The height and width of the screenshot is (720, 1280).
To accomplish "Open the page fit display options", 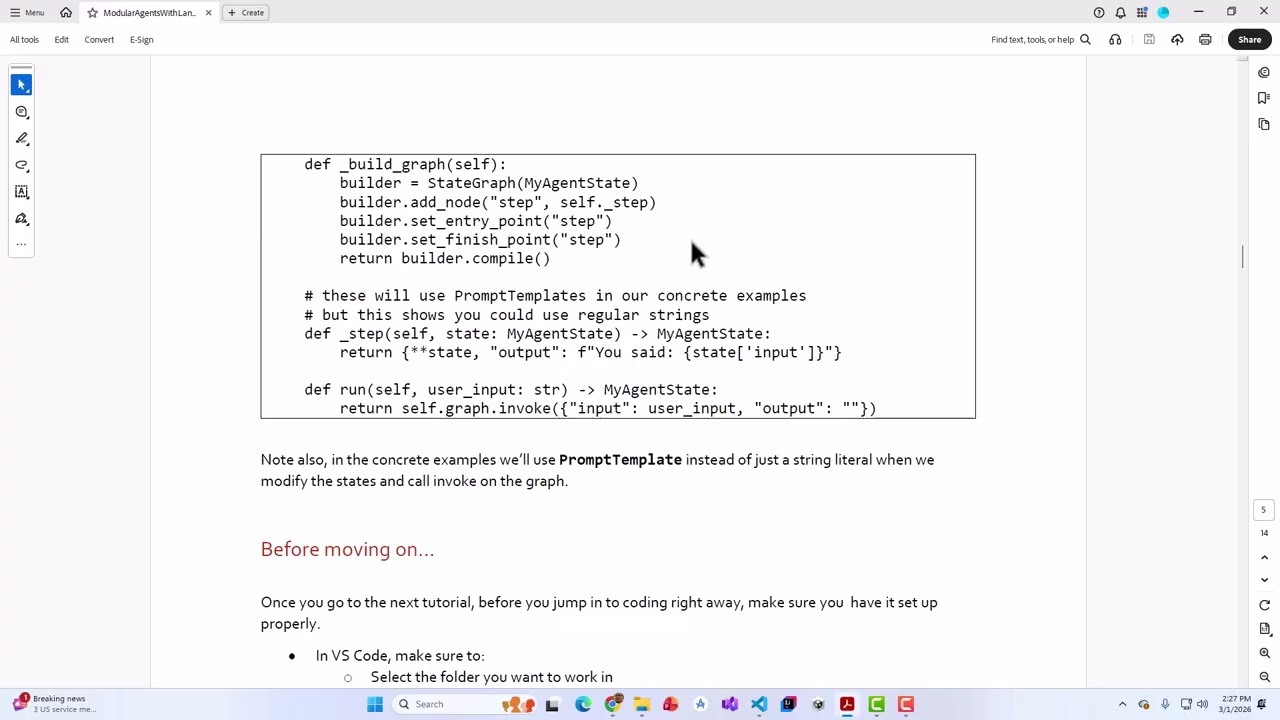I will coord(1264,629).
